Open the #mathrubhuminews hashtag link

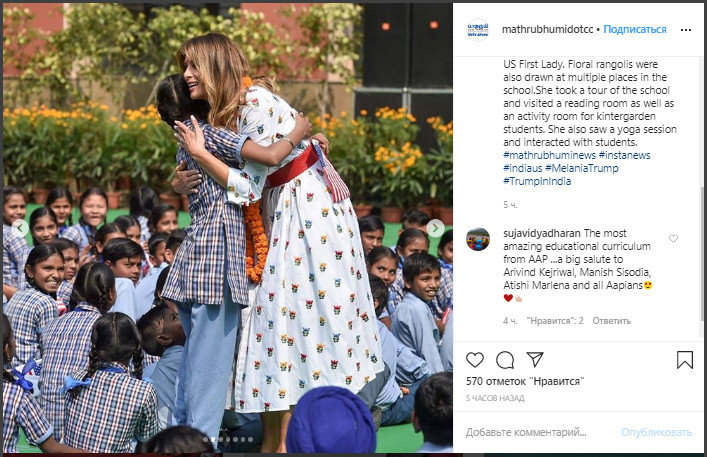pyautogui.click(x=549, y=155)
